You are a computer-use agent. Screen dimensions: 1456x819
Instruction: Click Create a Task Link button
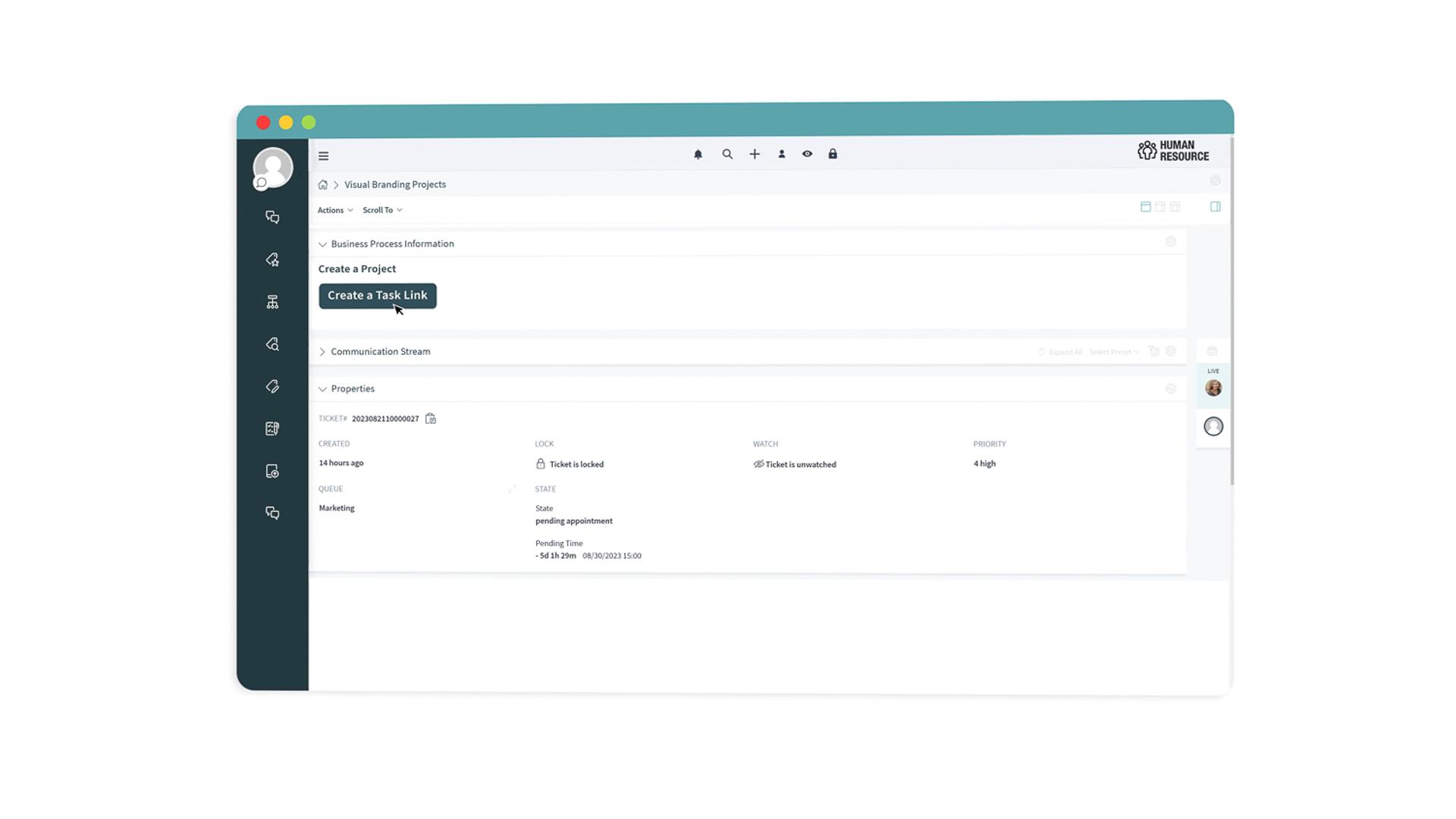coord(378,296)
